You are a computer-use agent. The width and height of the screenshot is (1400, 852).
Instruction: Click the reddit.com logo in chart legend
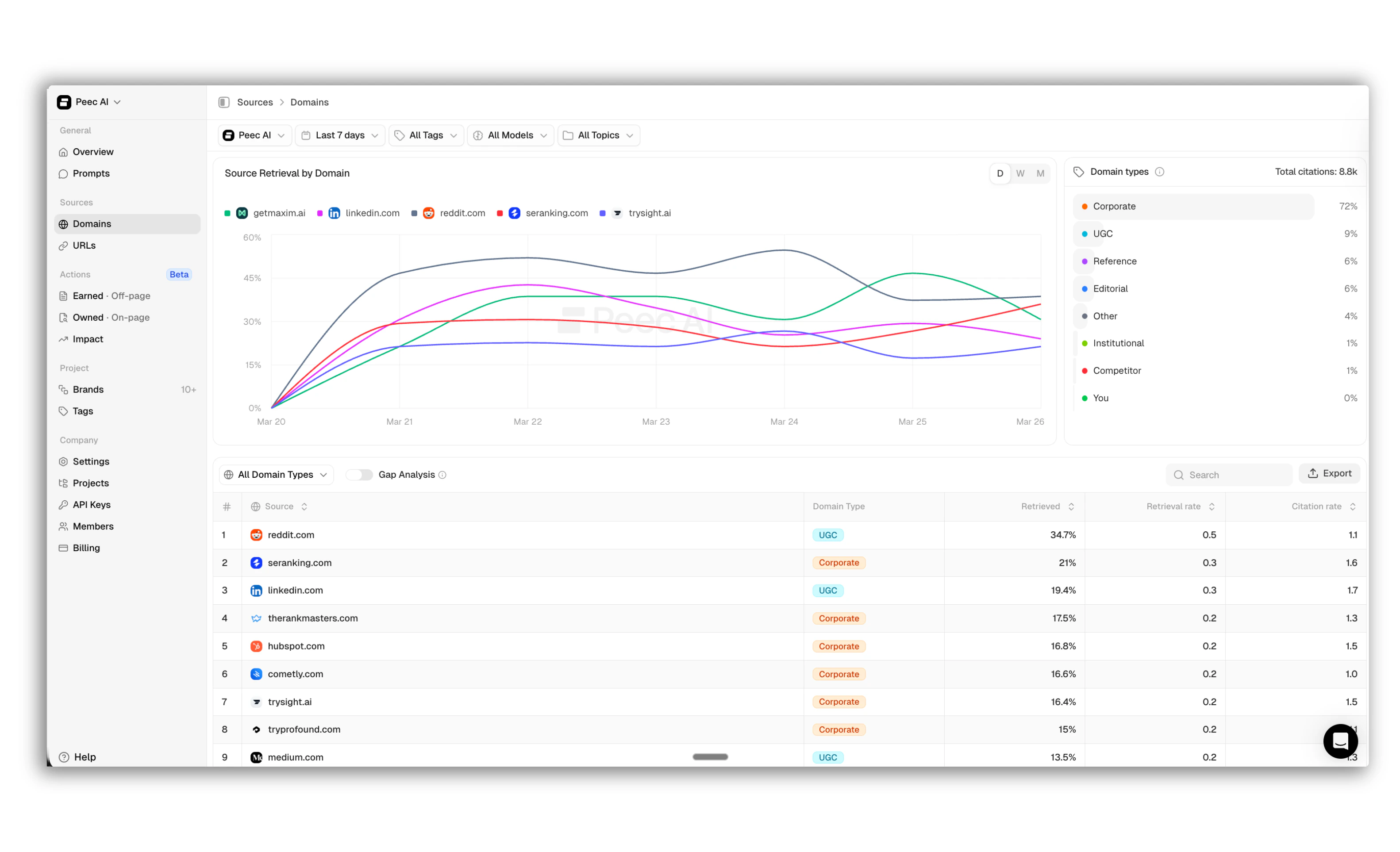coord(428,213)
